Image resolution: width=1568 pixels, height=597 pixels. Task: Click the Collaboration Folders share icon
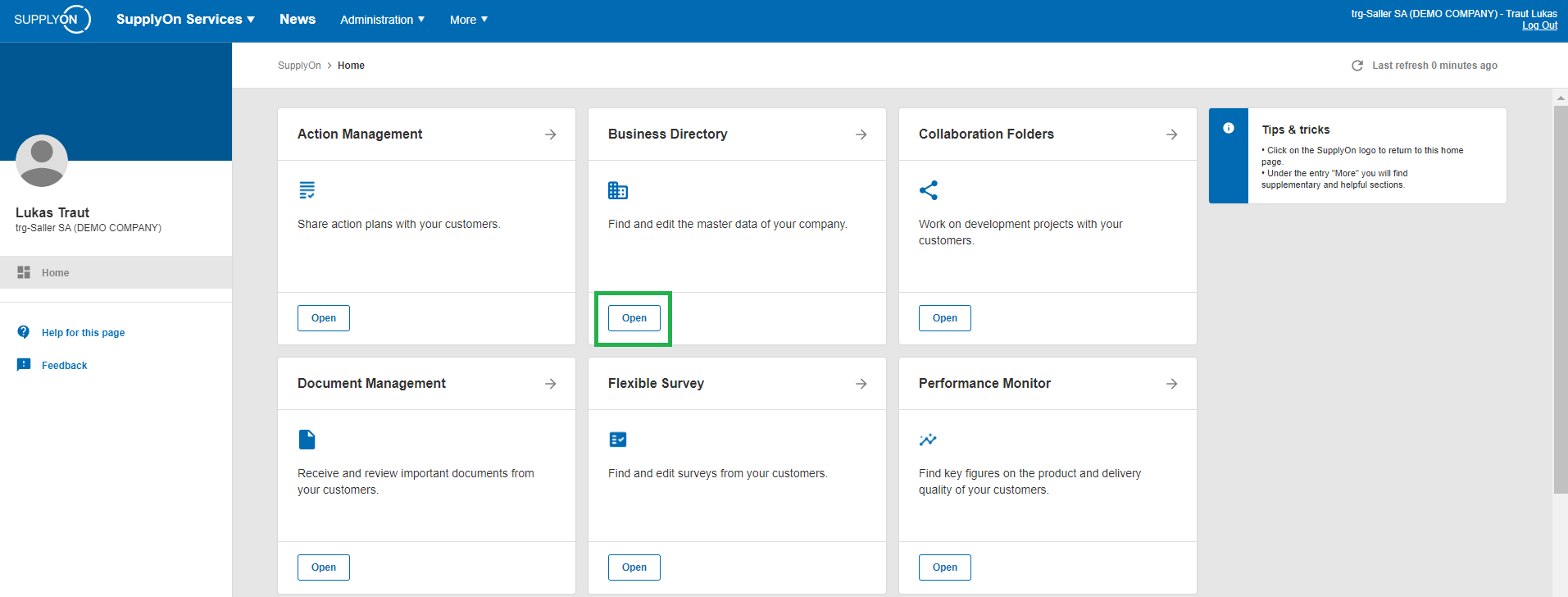tap(929, 190)
